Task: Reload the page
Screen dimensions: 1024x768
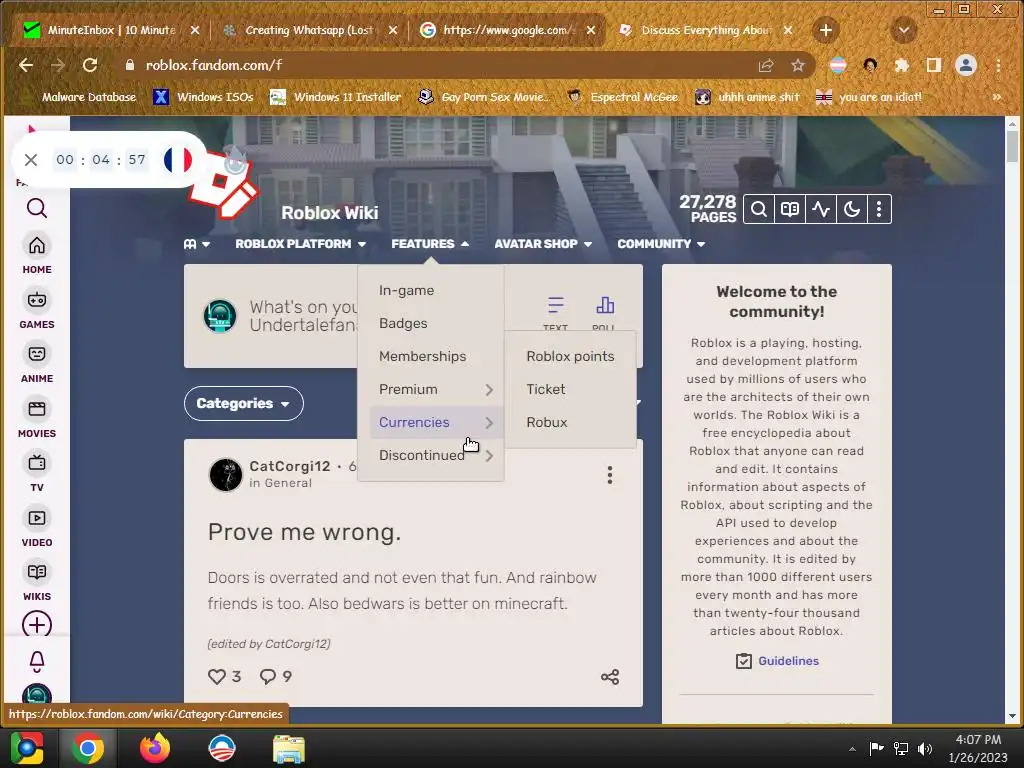Action: (90, 65)
